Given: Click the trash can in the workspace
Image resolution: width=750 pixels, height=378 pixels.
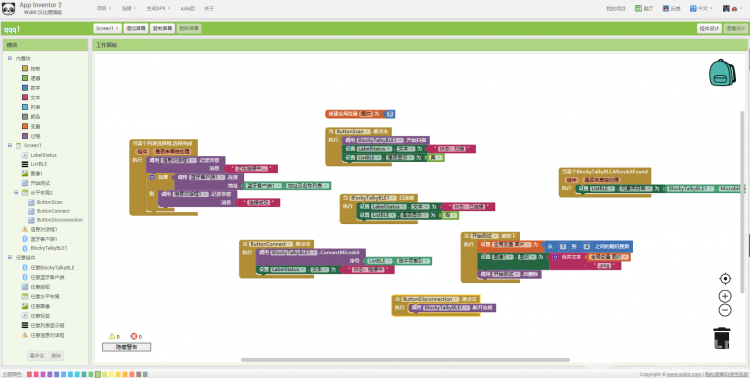Looking at the screenshot, I should (722, 338).
